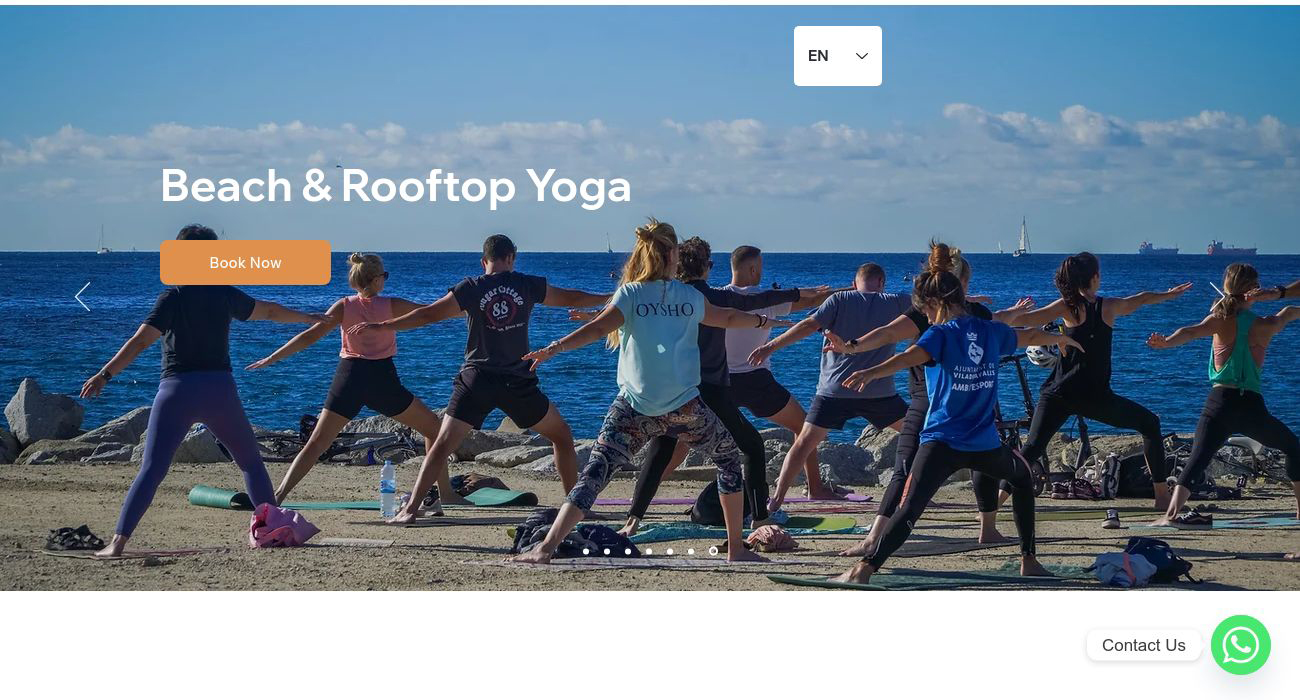1300x700 pixels.
Task: Select the third slideshow dot
Action: (628, 551)
